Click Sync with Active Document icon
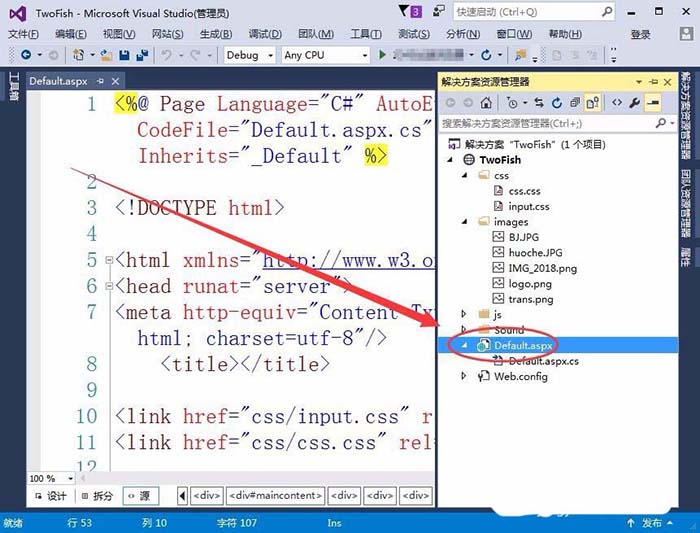 point(539,103)
